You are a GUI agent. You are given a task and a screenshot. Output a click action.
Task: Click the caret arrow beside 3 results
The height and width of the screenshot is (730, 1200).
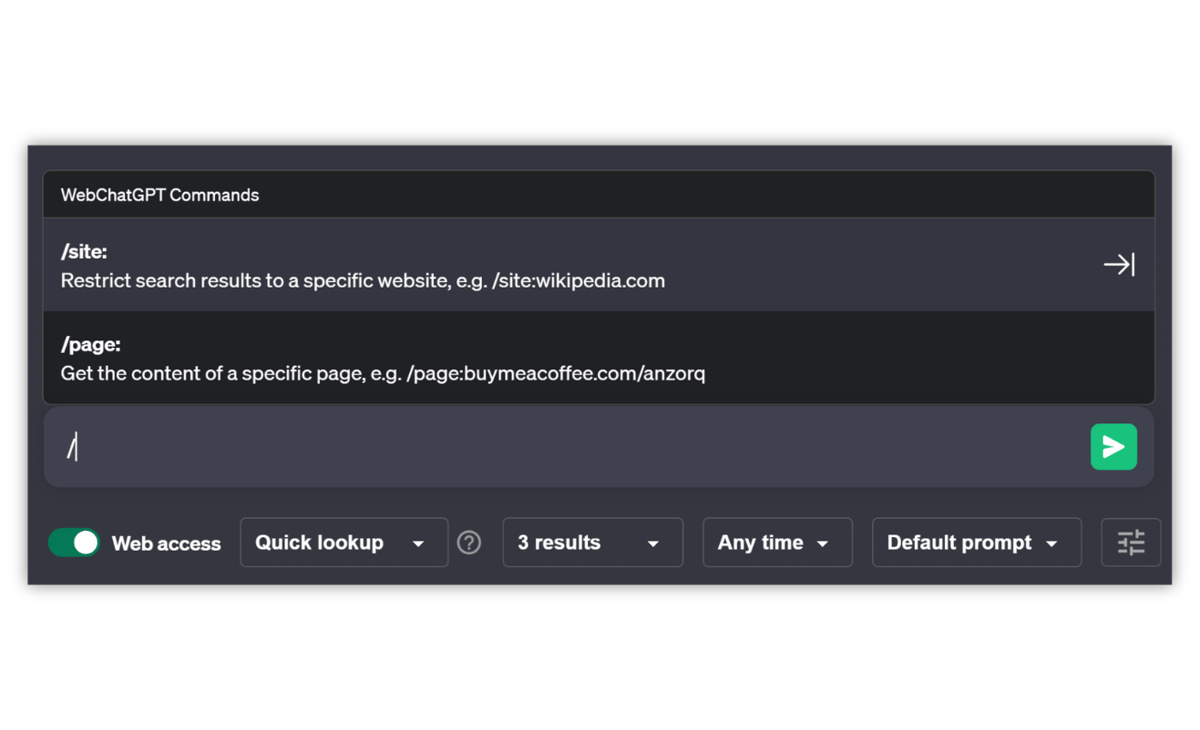pyautogui.click(x=653, y=544)
